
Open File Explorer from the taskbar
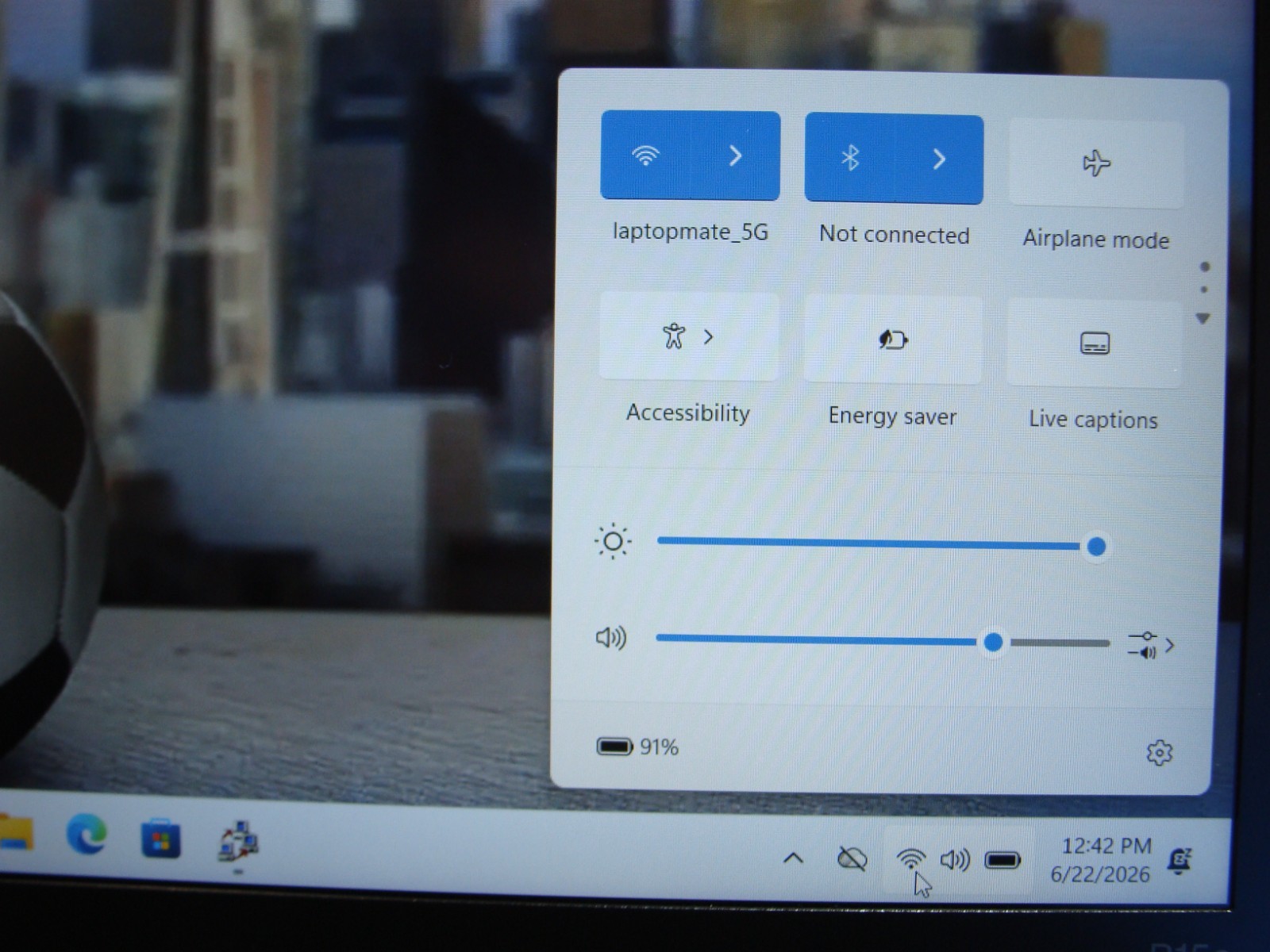(16, 834)
